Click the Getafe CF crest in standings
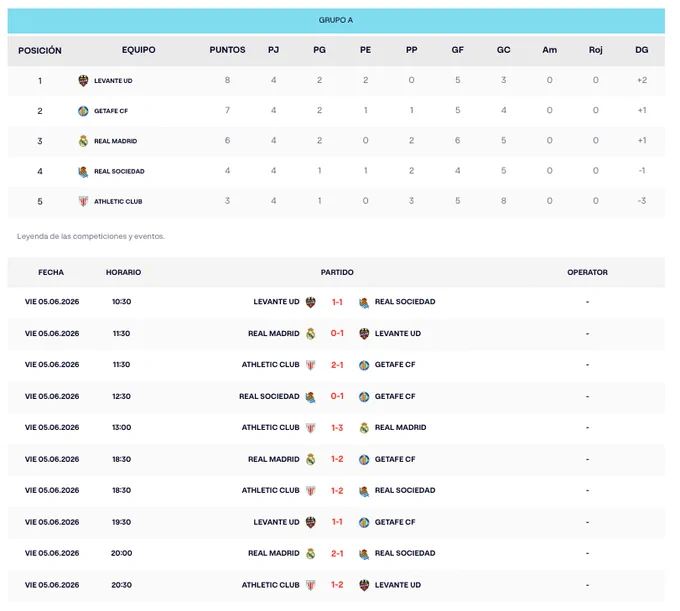The width and height of the screenshot is (680, 611). point(83,111)
